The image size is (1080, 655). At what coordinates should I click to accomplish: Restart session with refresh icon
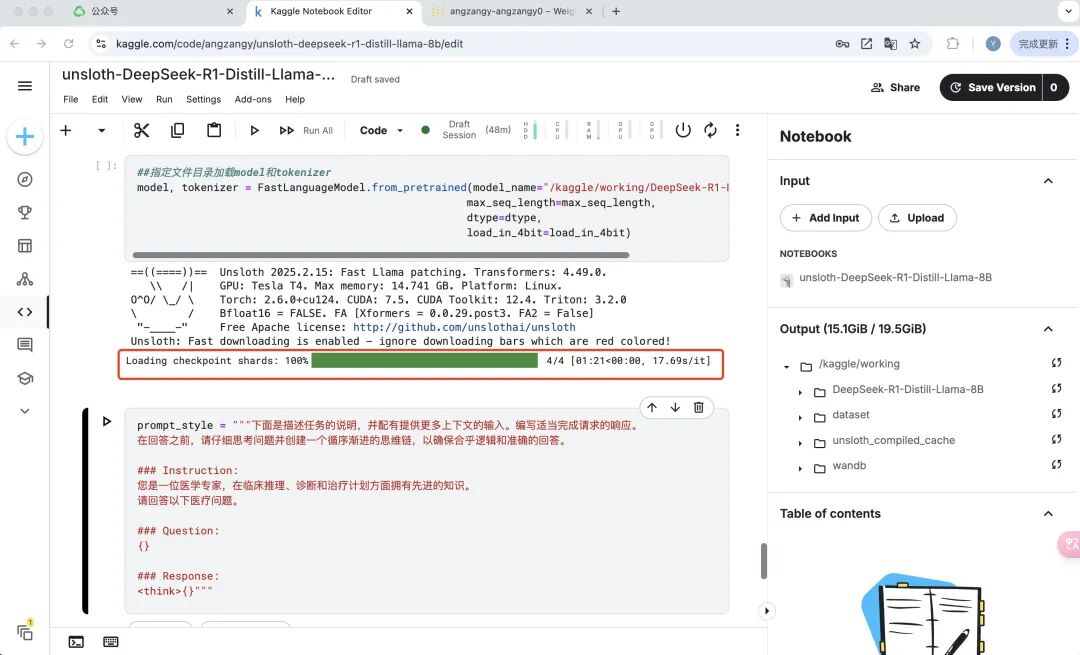pyautogui.click(x=710, y=129)
